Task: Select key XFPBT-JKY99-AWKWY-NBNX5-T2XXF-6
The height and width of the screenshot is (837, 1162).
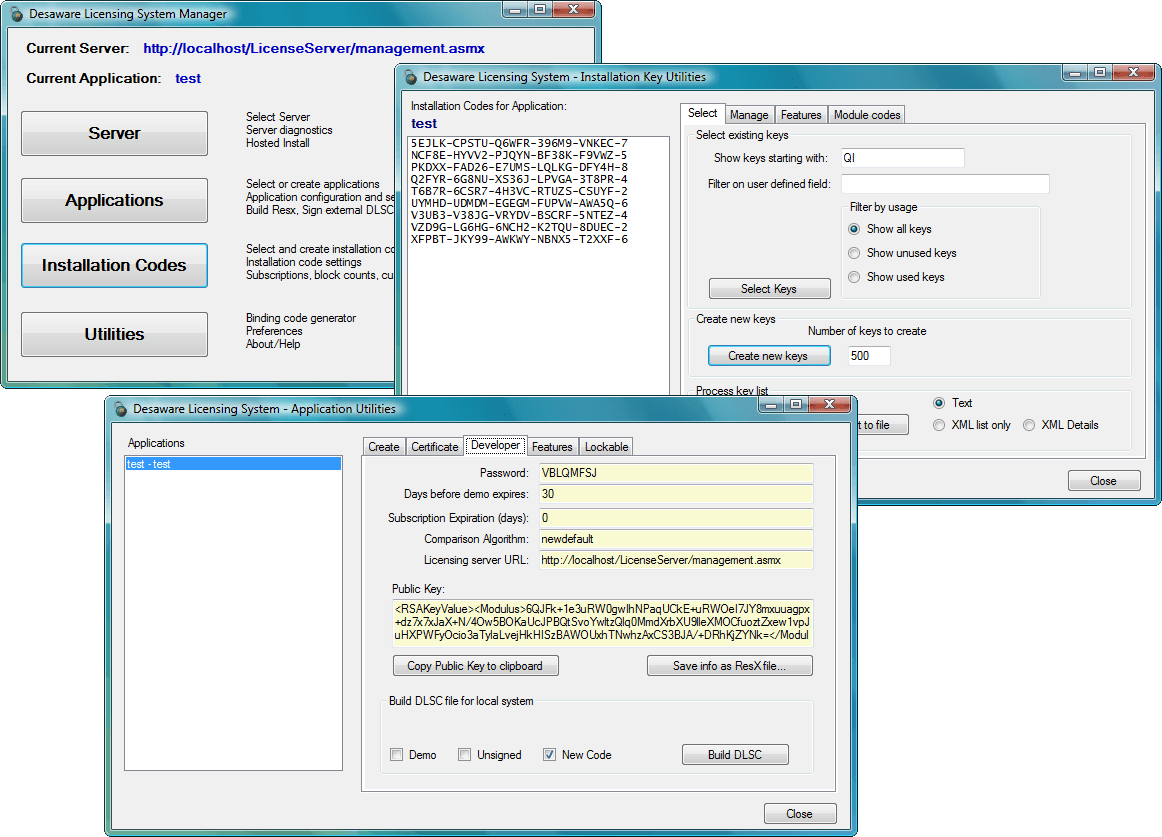Action: pos(519,239)
